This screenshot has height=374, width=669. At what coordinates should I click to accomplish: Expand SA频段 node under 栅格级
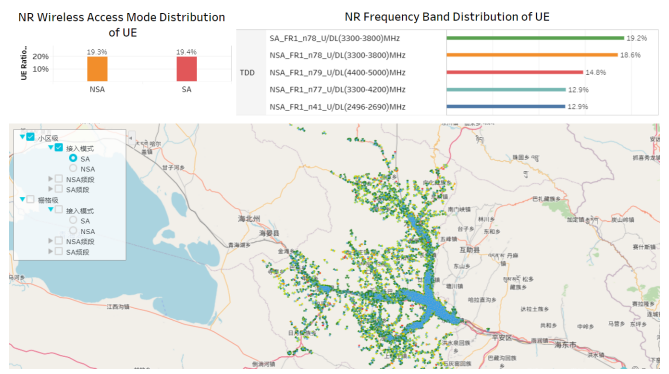coord(51,252)
